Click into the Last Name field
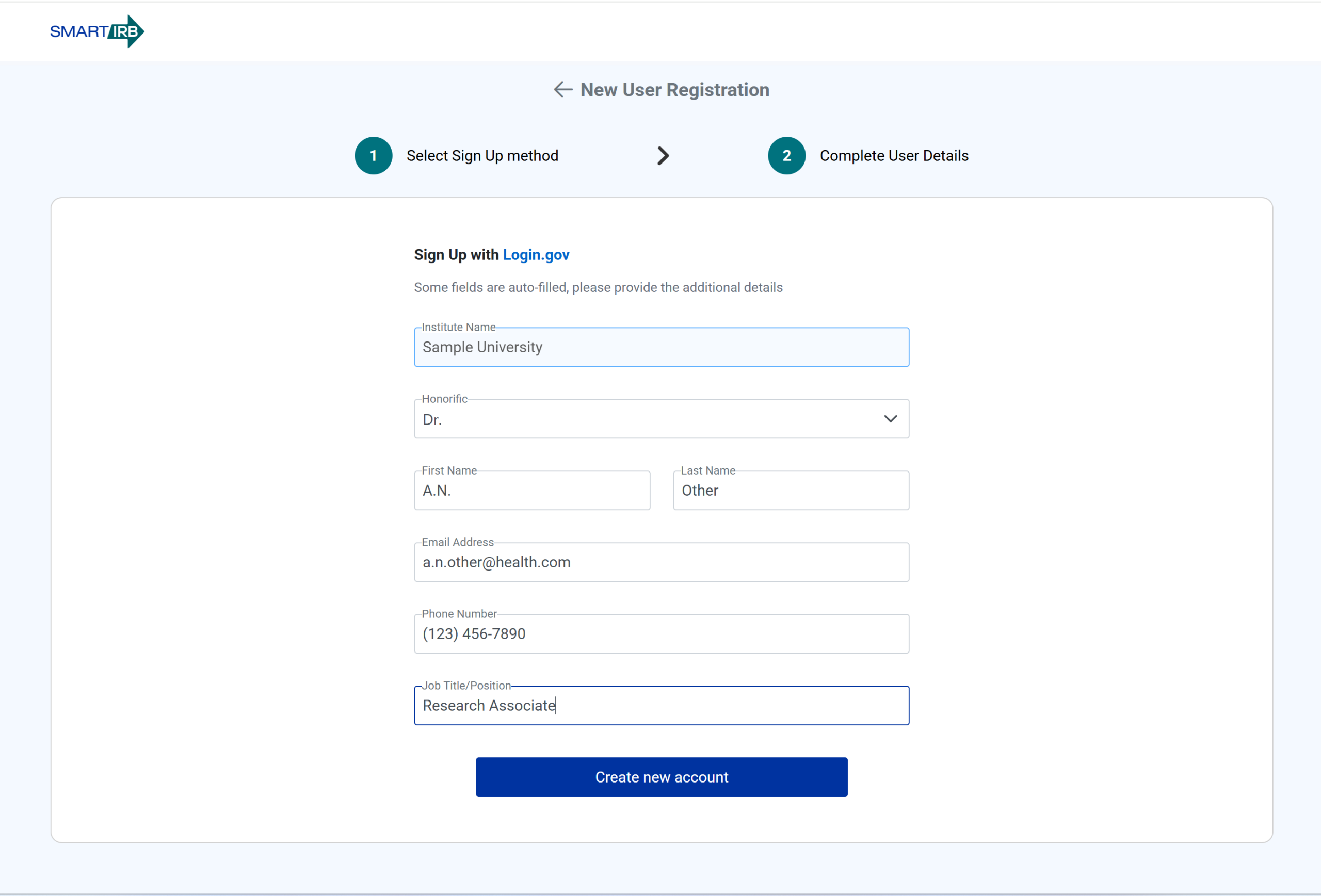Screen dimensions: 1321x896 tap(791, 491)
